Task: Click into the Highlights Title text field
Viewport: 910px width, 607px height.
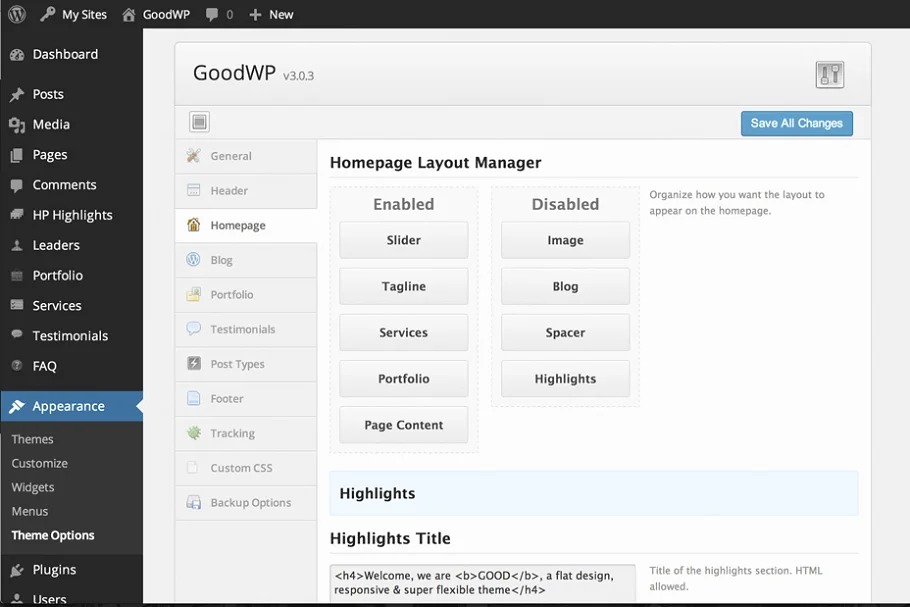Action: point(482,583)
